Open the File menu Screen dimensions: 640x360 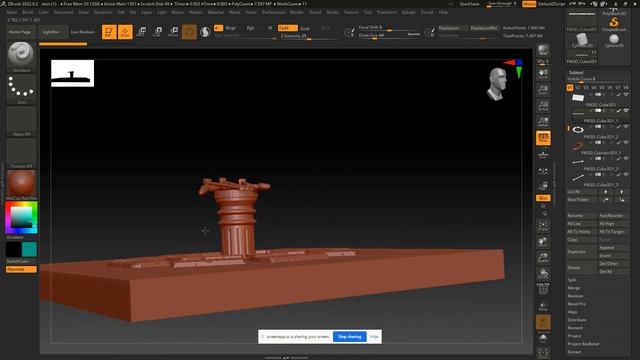click(x=133, y=12)
